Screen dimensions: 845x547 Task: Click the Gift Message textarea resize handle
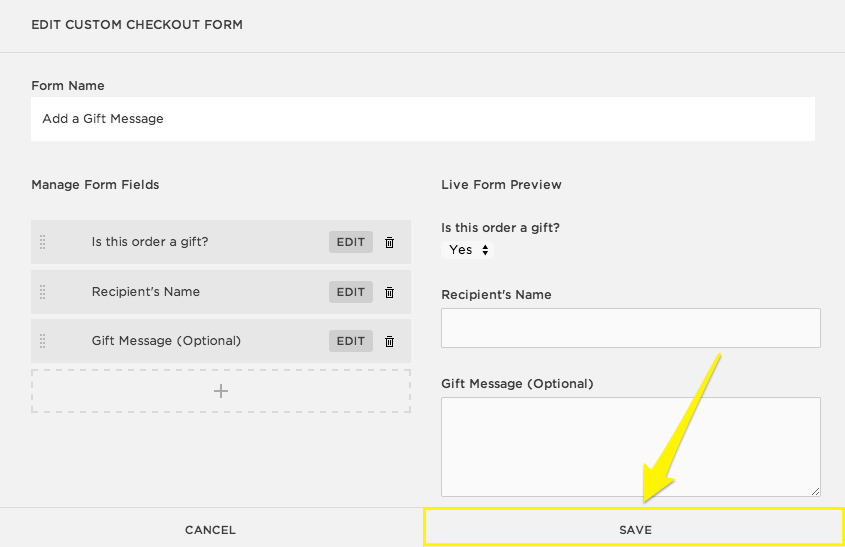pyautogui.click(x=815, y=491)
